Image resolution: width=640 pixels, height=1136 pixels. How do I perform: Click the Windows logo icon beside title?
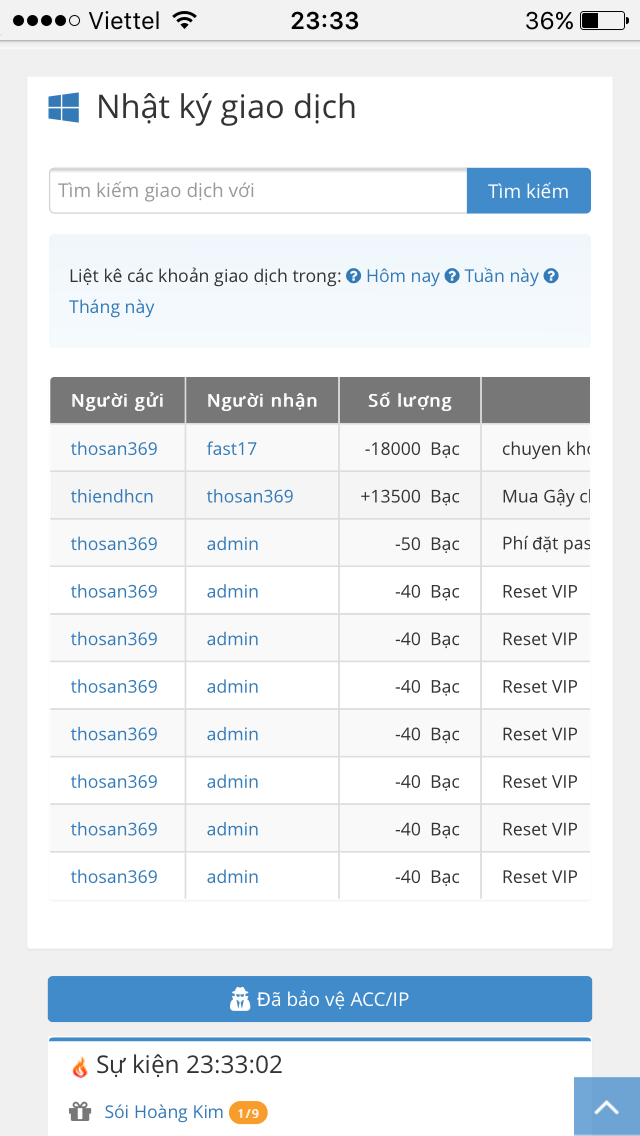(x=64, y=107)
